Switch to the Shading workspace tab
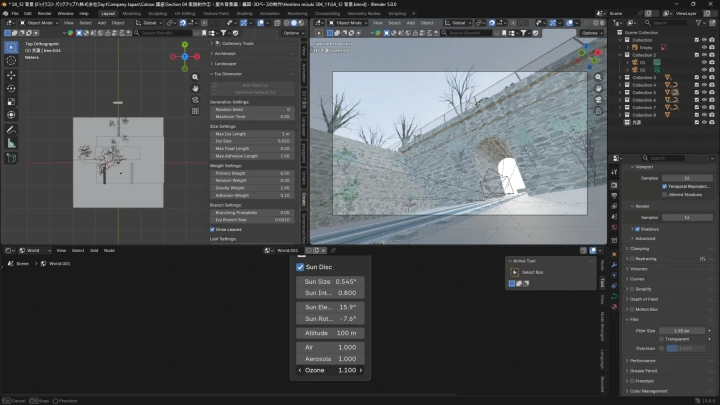 click(244, 13)
